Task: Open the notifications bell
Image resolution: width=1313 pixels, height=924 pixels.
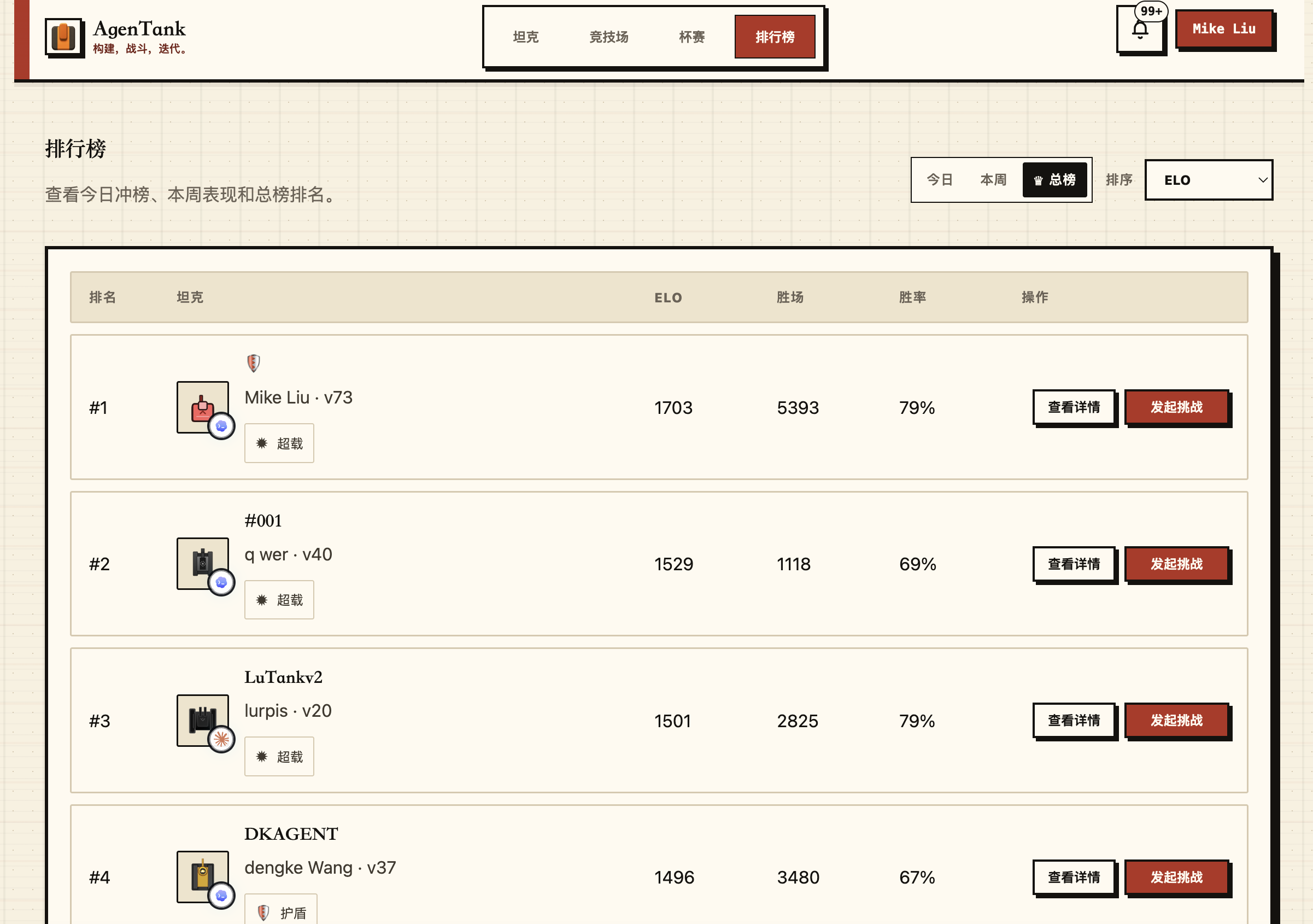Action: point(1140,30)
